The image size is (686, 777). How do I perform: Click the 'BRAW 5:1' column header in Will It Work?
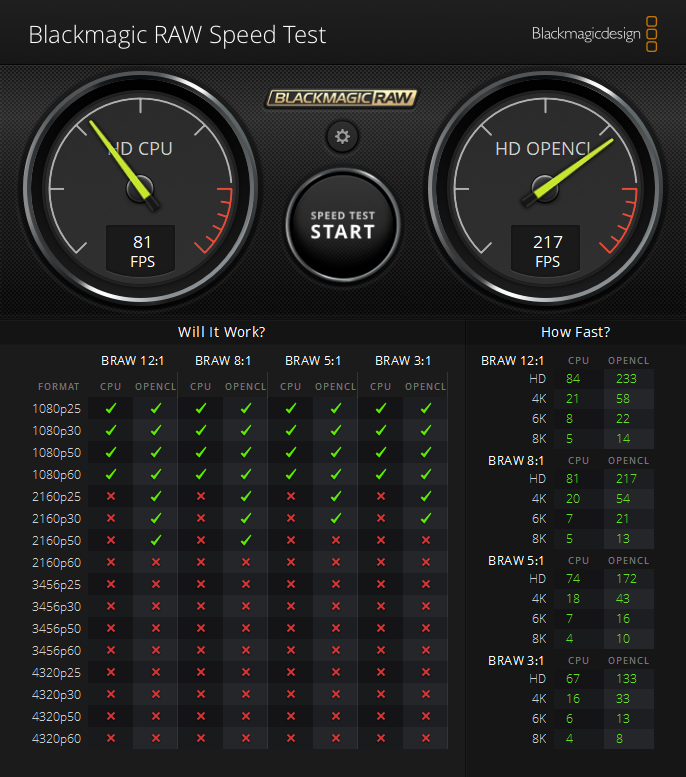pos(313,361)
